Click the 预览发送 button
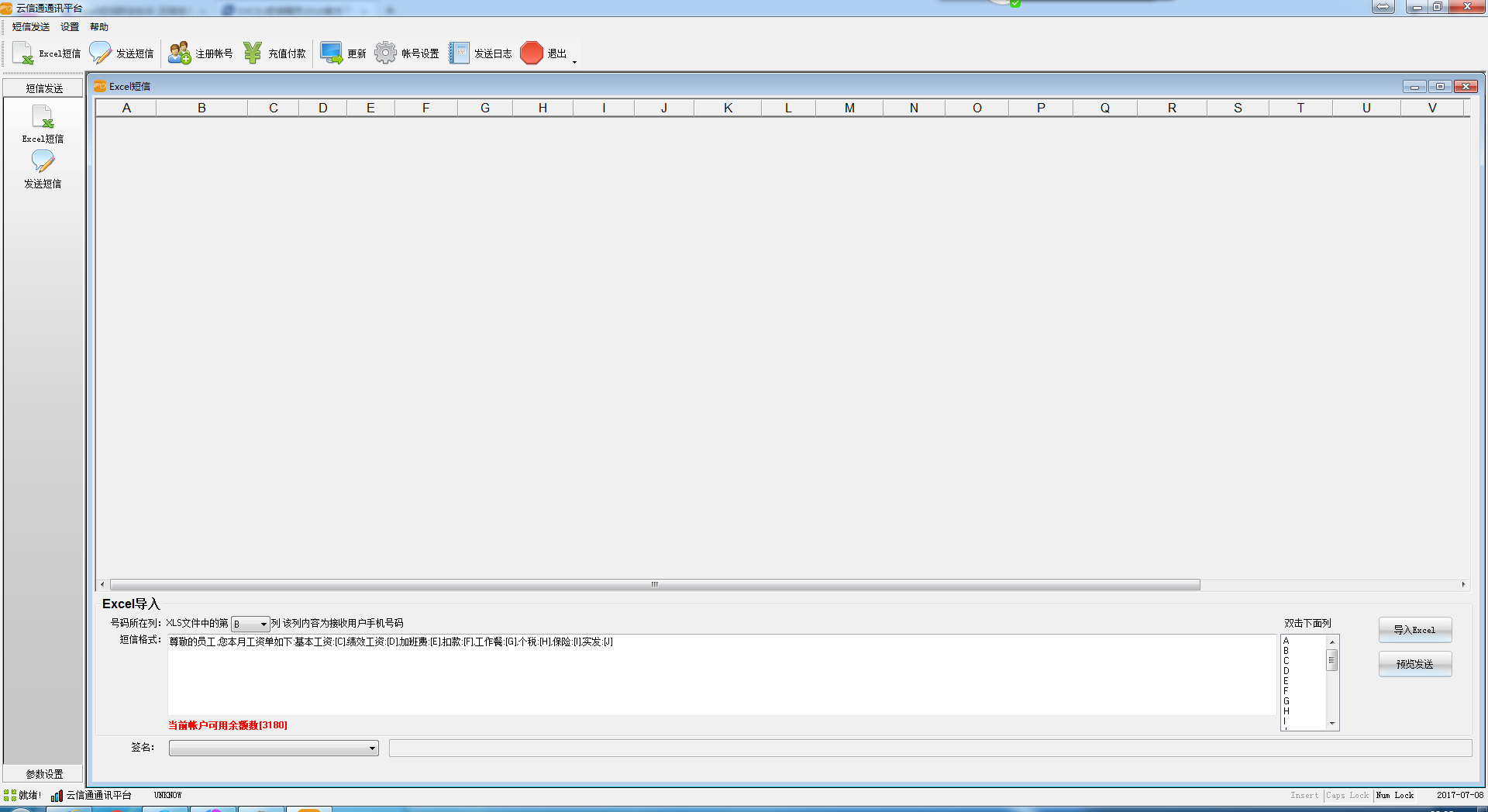Screen dimensions: 1488x812 pyautogui.click(x=1414, y=664)
